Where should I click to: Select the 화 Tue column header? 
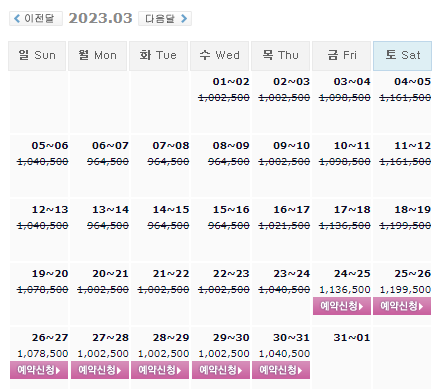(x=158, y=56)
